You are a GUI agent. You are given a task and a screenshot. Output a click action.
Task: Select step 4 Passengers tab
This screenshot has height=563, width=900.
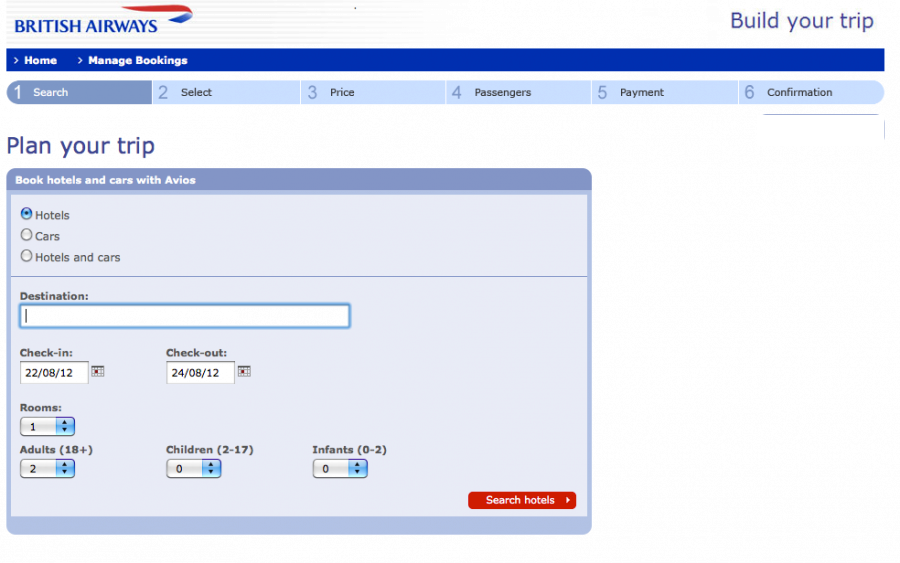click(x=519, y=92)
